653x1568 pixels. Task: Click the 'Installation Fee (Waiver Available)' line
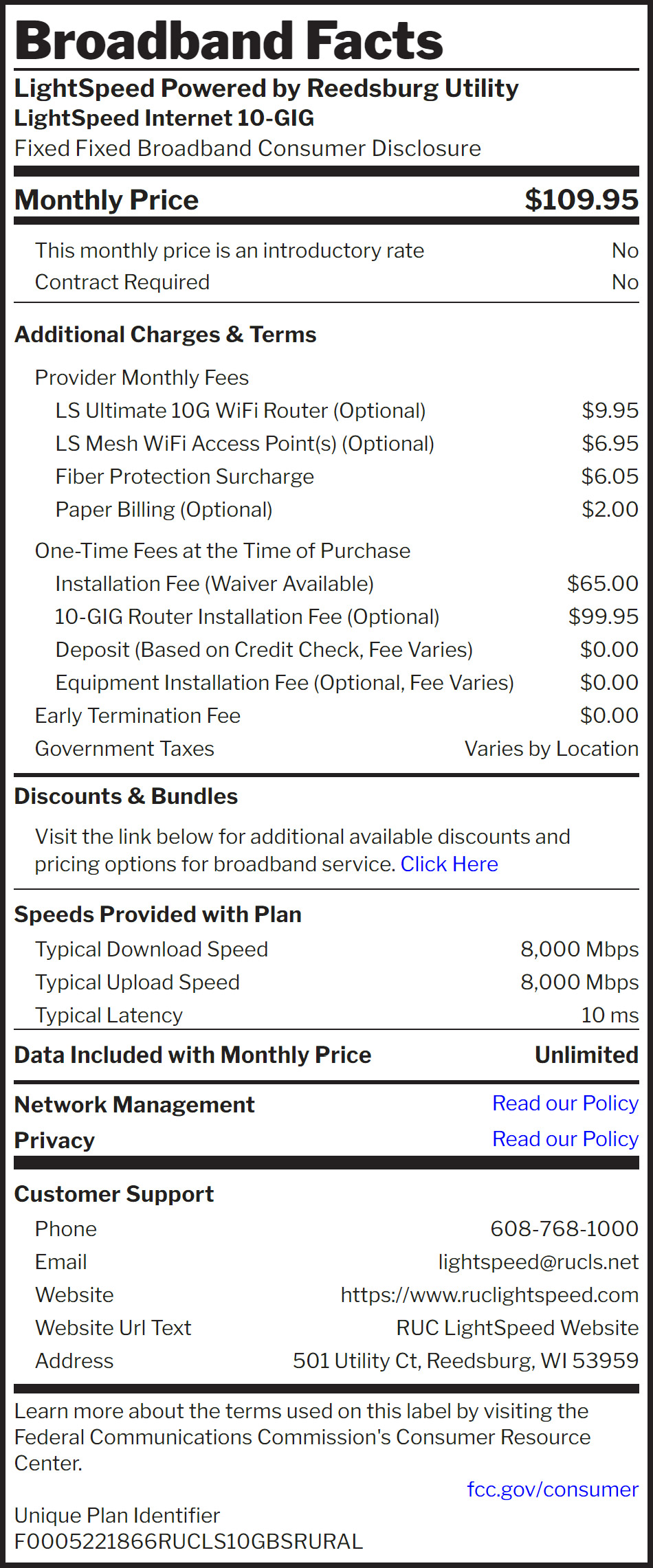tap(214, 583)
